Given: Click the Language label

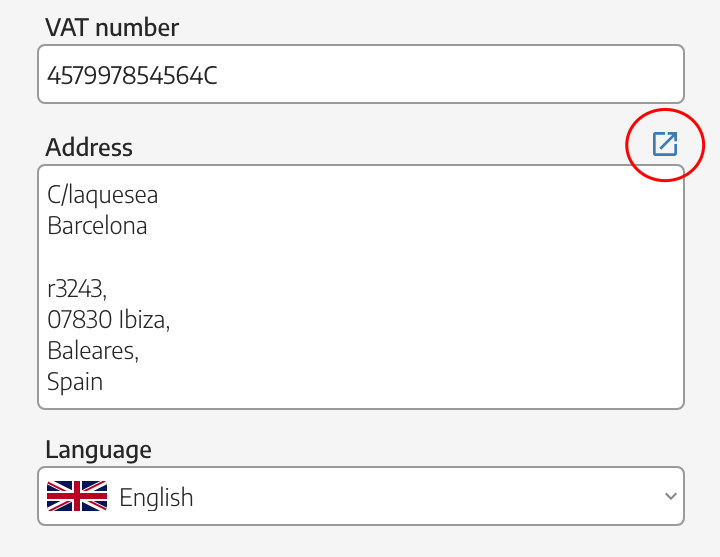Looking at the screenshot, I should click(98, 450).
